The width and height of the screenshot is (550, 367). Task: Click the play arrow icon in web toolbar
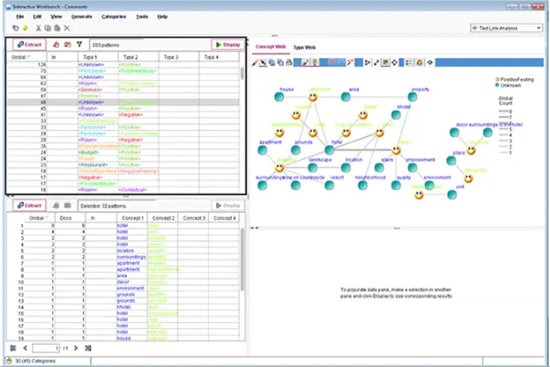coord(367,62)
